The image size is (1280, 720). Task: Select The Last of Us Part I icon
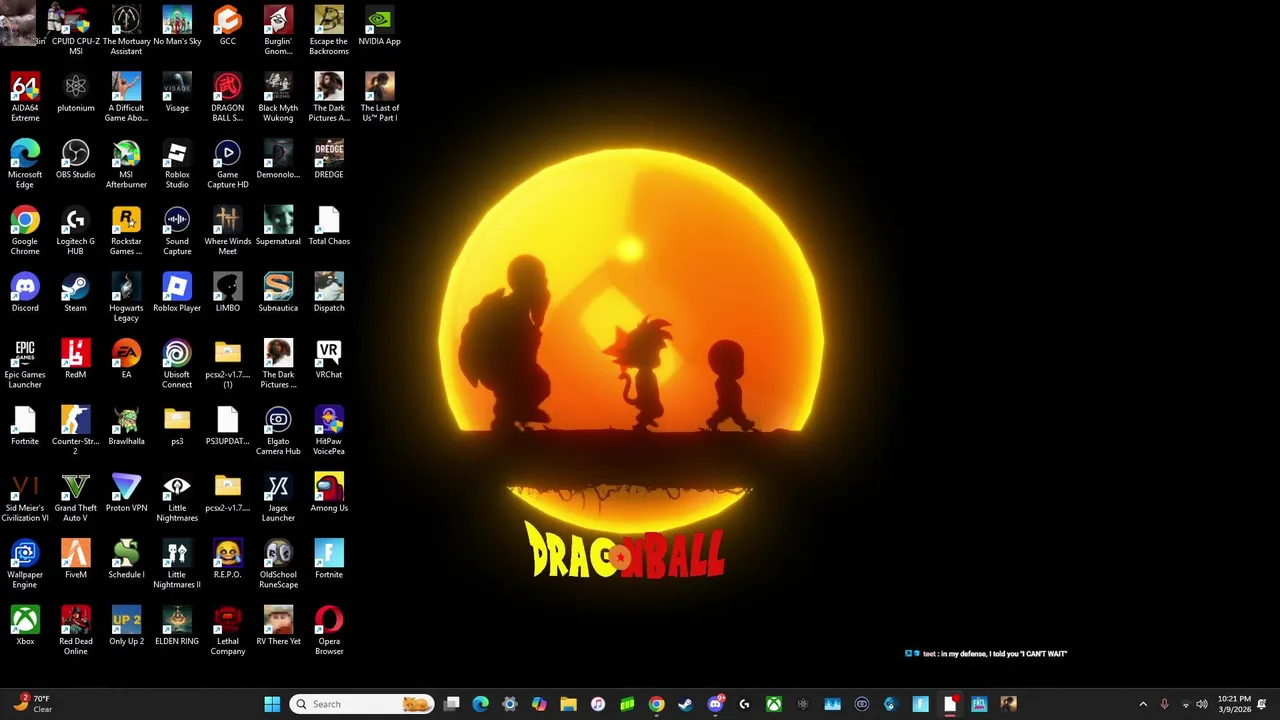pyautogui.click(x=379, y=97)
